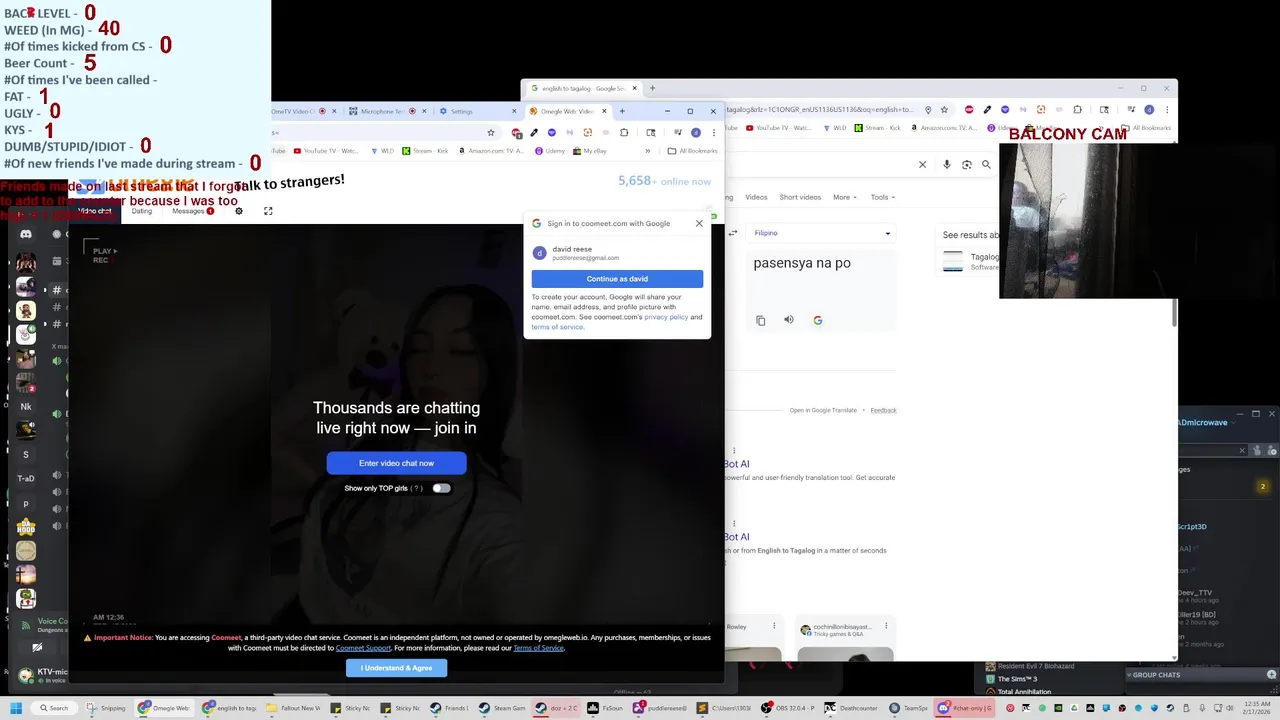Screen dimensions: 1280x720
Task: Search by image with the Google Lens icon
Action: tap(967, 165)
